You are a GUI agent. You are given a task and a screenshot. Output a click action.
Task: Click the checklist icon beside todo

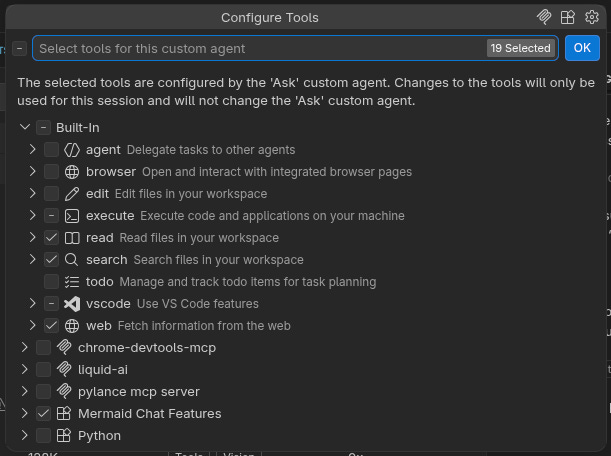coord(72,282)
